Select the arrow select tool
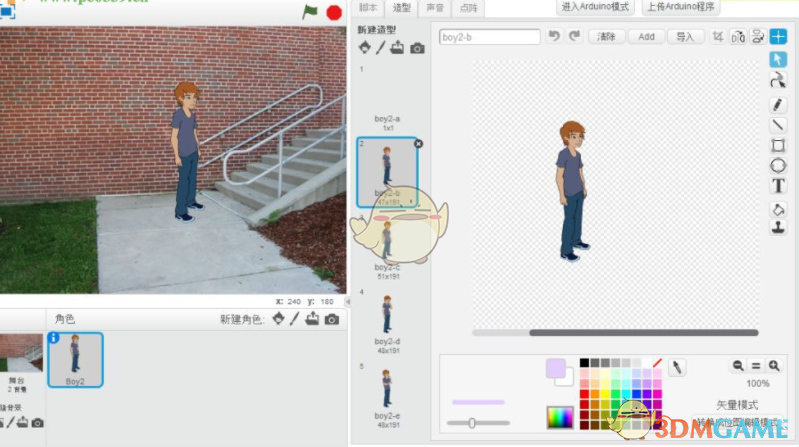The height and width of the screenshot is (447, 799). [778, 60]
